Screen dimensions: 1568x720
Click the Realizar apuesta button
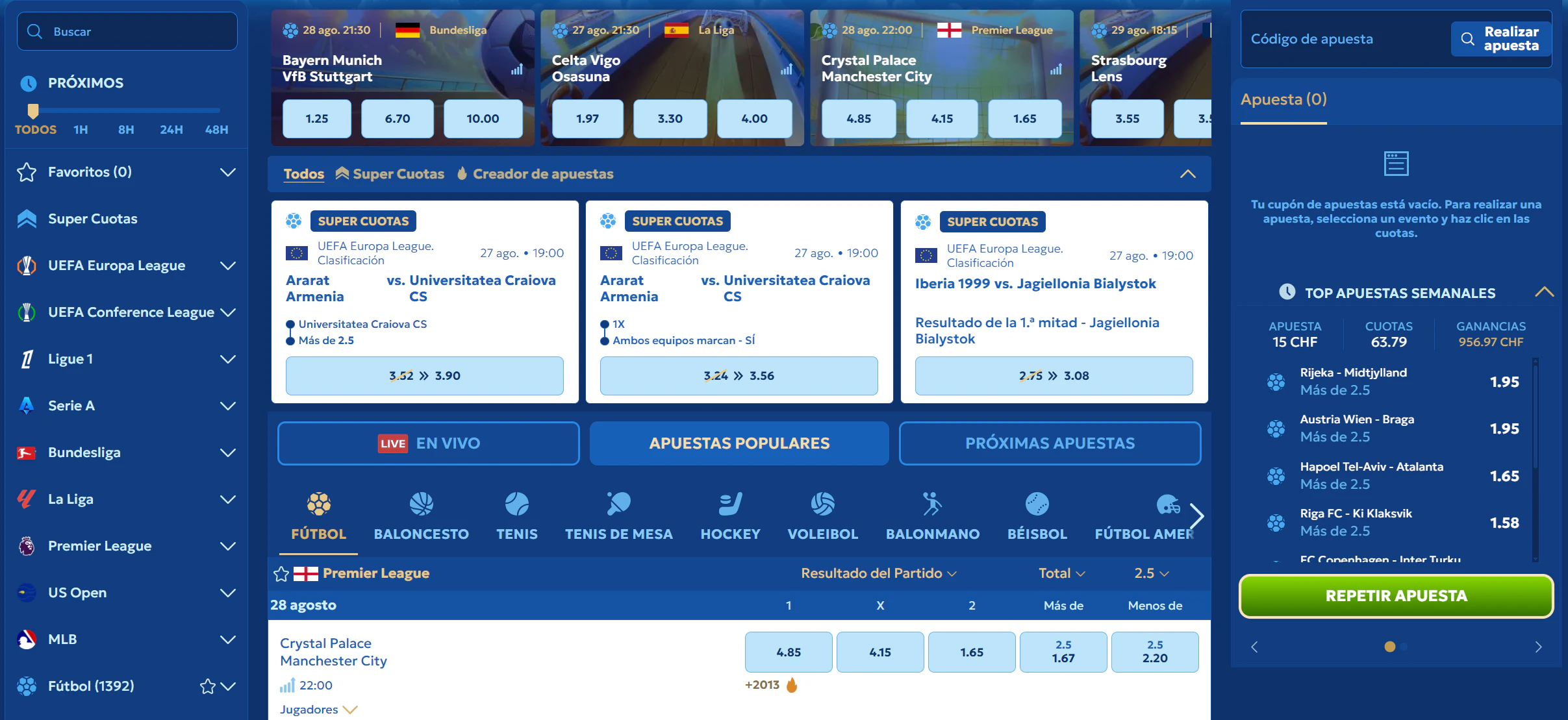(x=1501, y=39)
